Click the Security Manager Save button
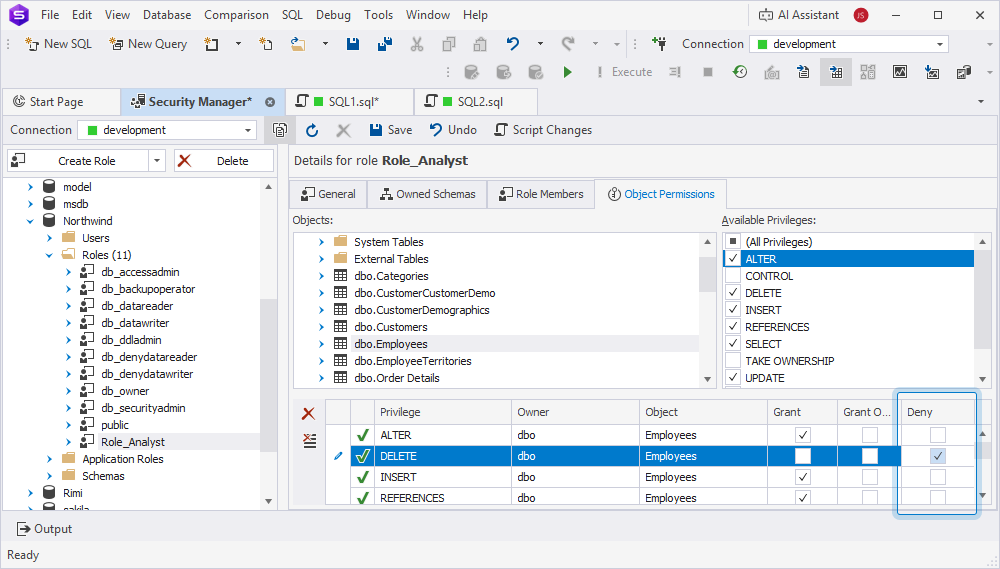The image size is (1000, 569). pos(391,130)
